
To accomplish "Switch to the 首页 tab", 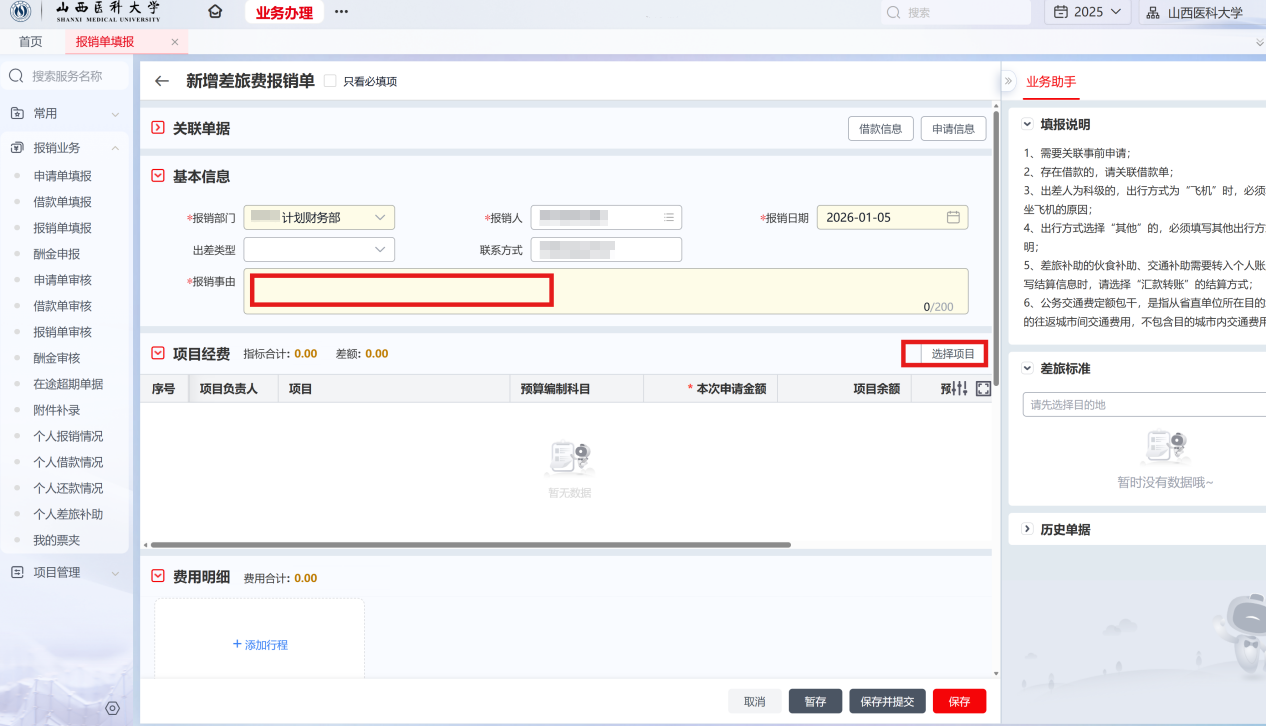I will click(31, 42).
